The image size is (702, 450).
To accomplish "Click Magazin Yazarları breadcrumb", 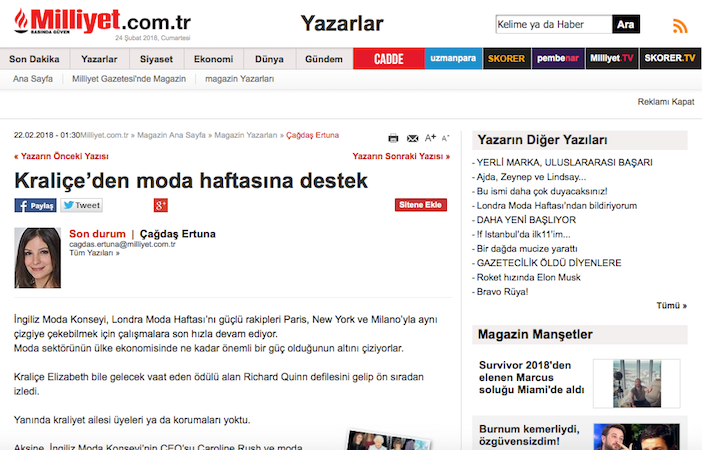I will pyautogui.click(x=246, y=135).
